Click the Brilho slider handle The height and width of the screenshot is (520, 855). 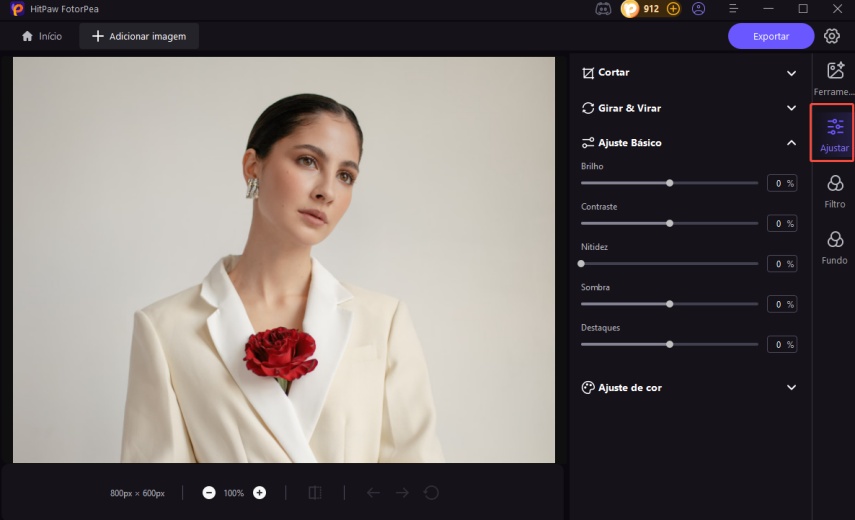pyautogui.click(x=670, y=183)
